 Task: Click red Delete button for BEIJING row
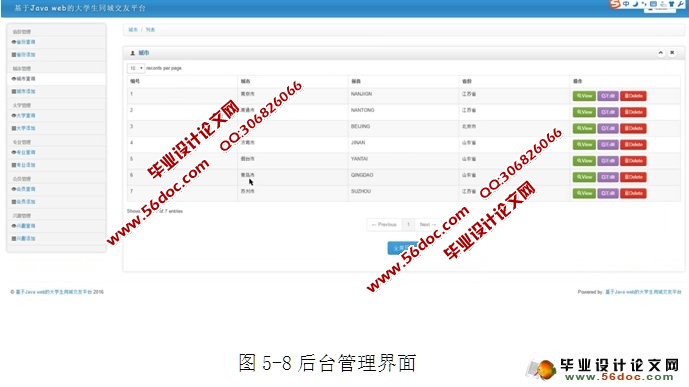(x=633, y=128)
